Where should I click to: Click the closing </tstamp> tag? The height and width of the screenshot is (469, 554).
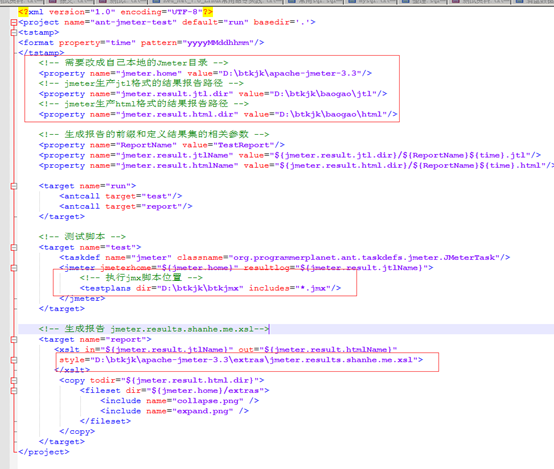[41, 53]
